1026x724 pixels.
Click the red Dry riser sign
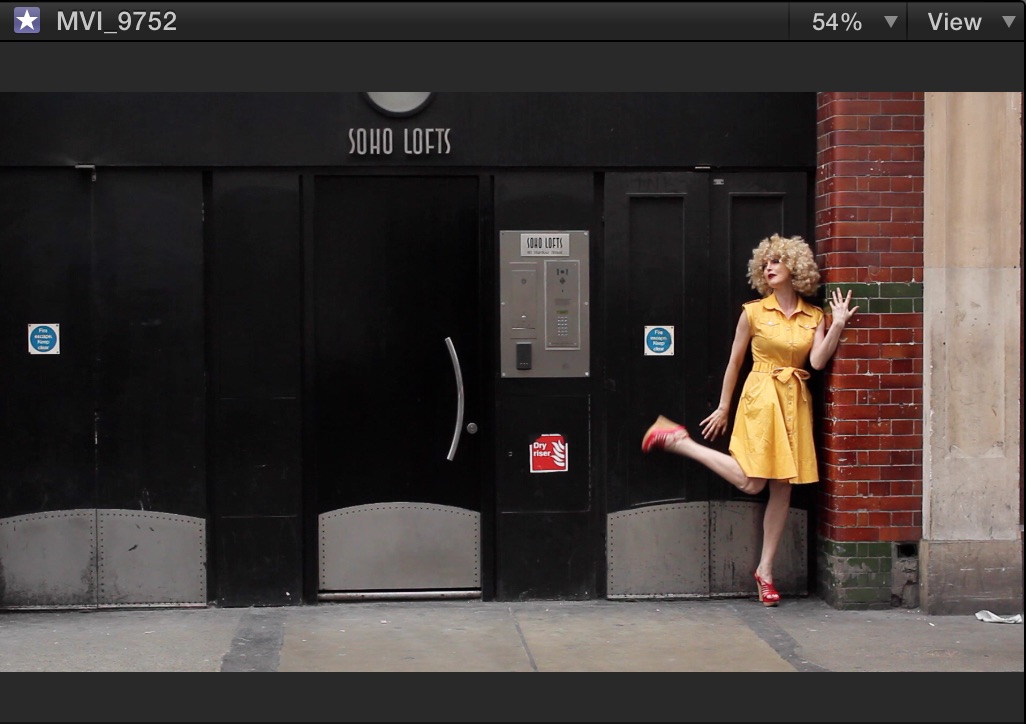click(548, 453)
